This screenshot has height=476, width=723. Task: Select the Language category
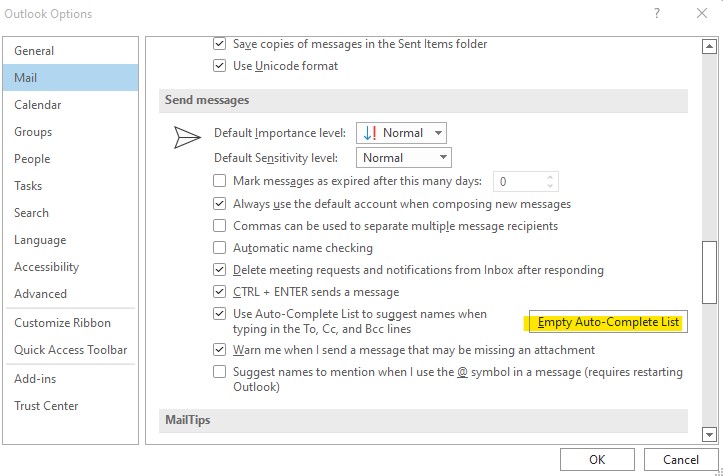[70, 240]
